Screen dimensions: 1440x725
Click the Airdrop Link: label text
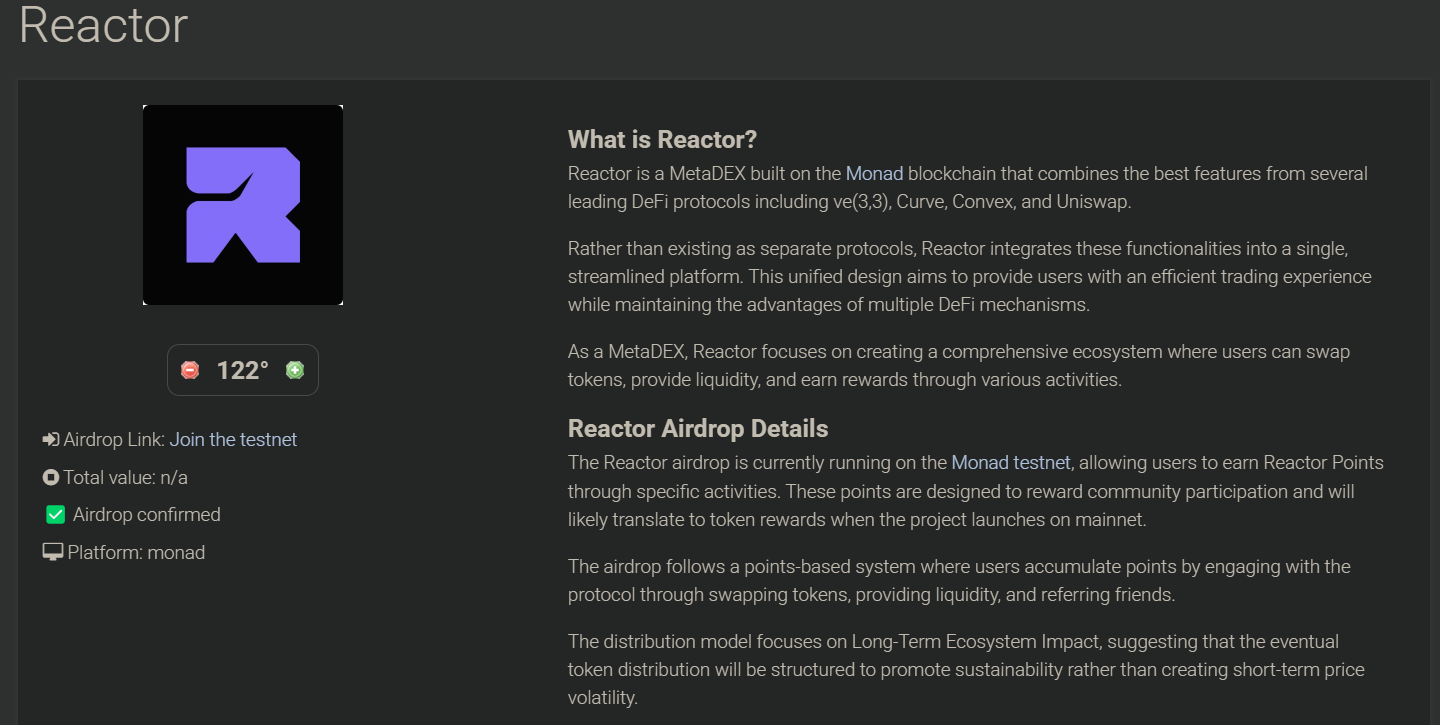[114, 439]
